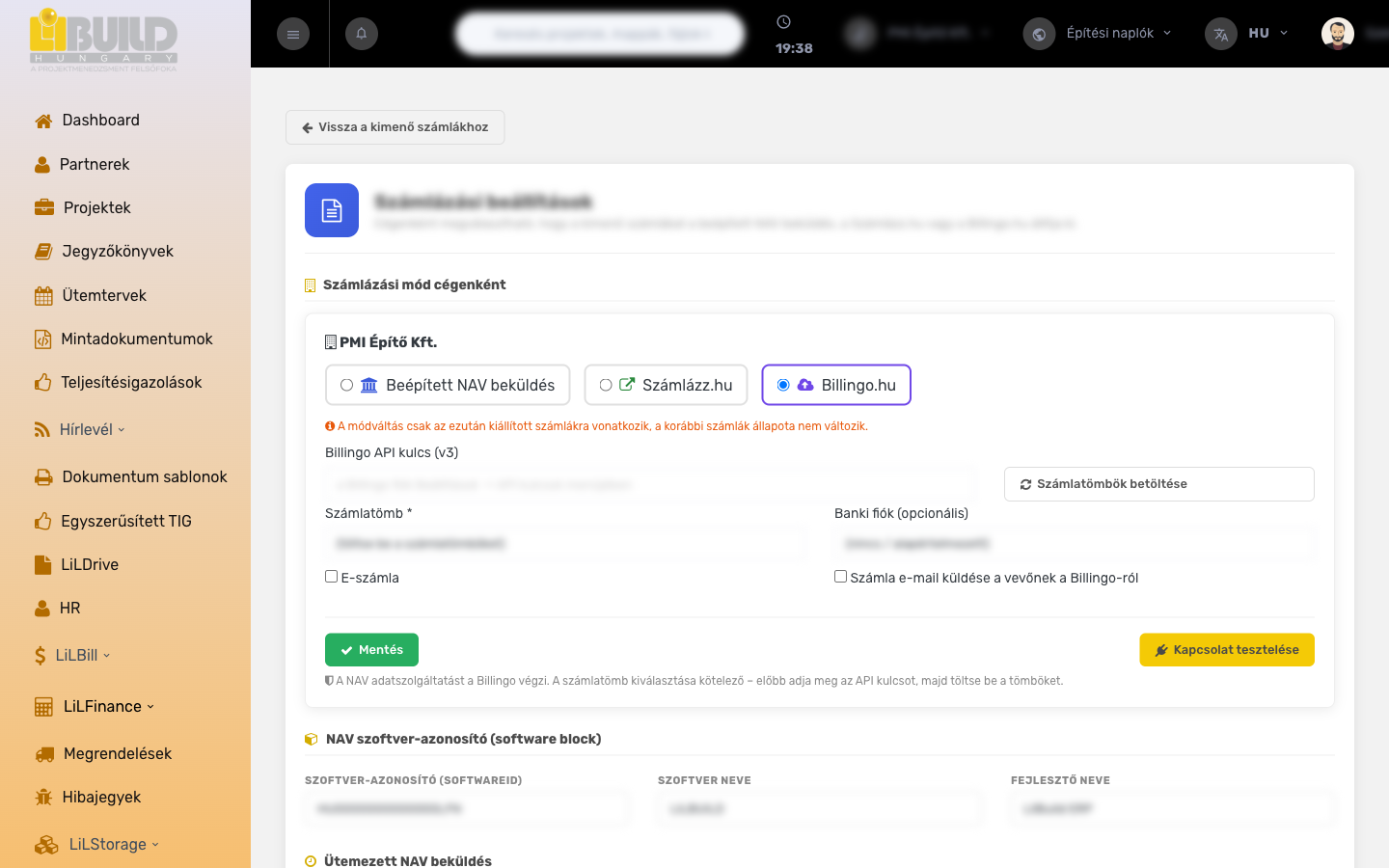This screenshot has width=1389, height=868.
Task: Go to Dashboard in sidebar
Action: (x=101, y=121)
